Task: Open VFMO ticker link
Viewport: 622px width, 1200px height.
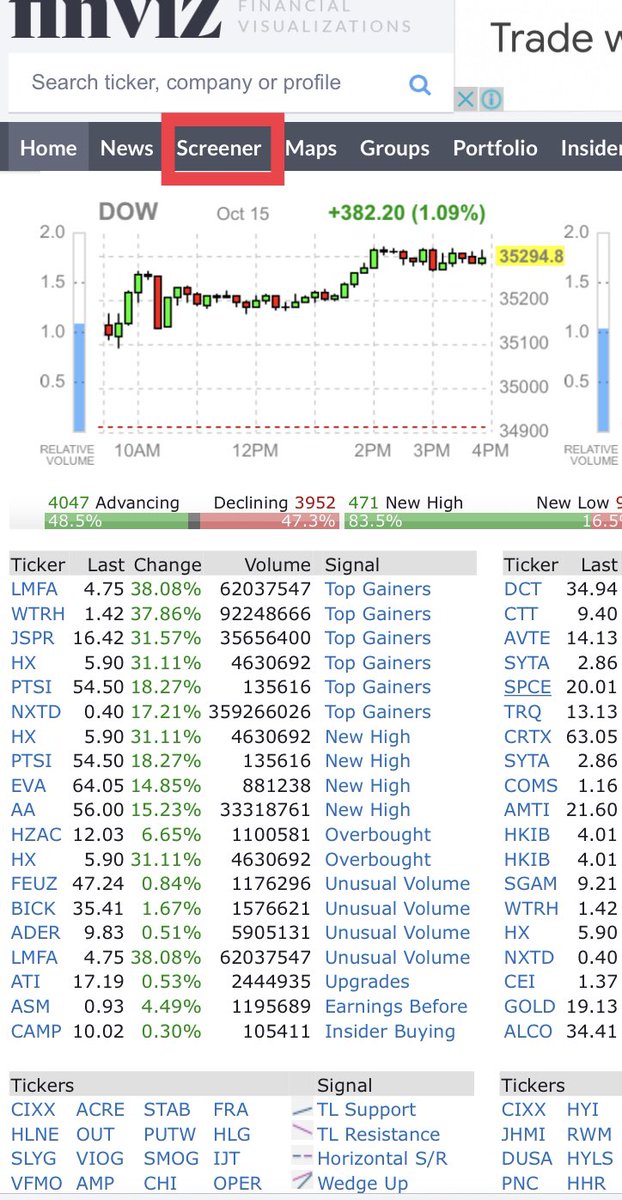Action: pyautogui.click(x=37, y=1183)
